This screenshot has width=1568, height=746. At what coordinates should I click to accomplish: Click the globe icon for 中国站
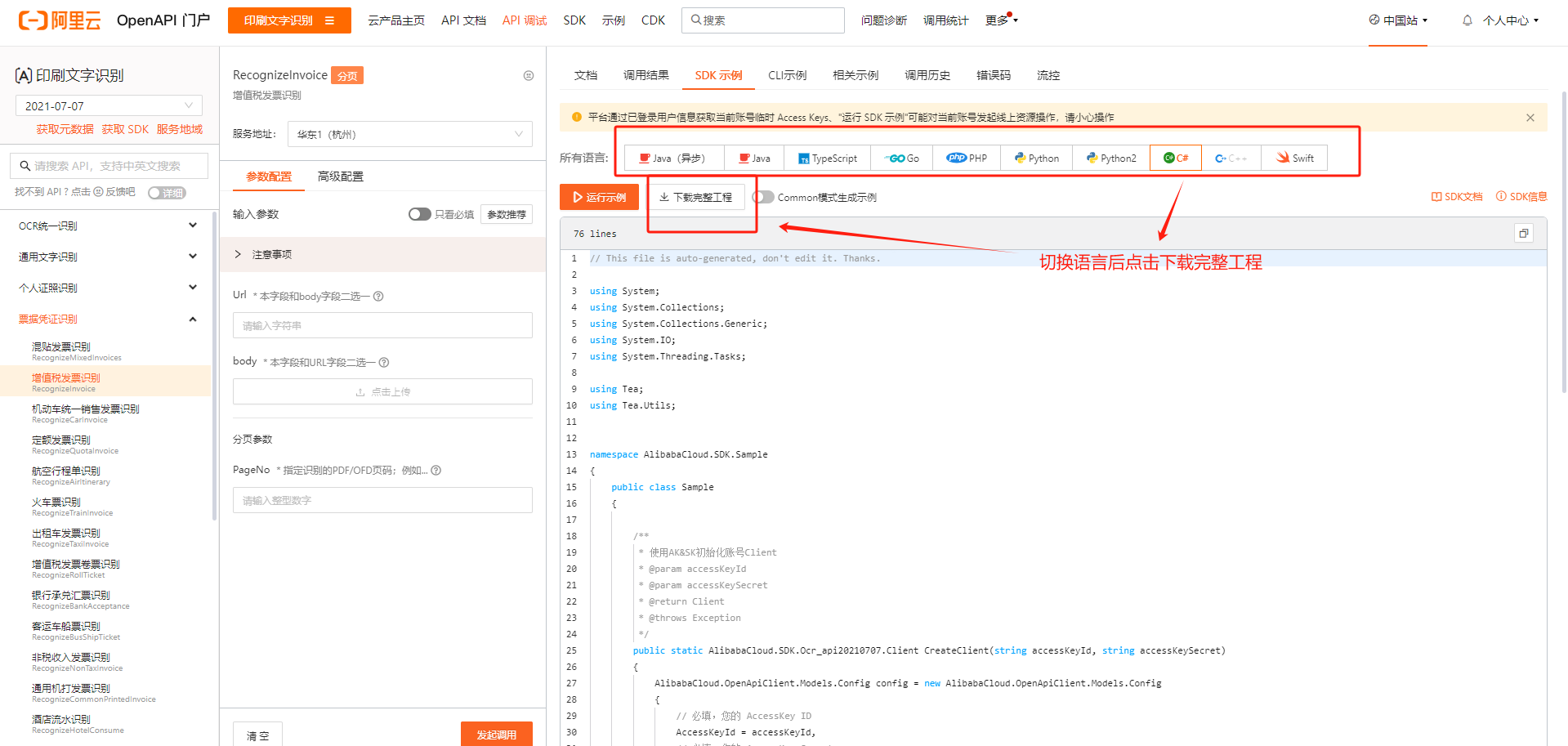[x=1374, y=20]
